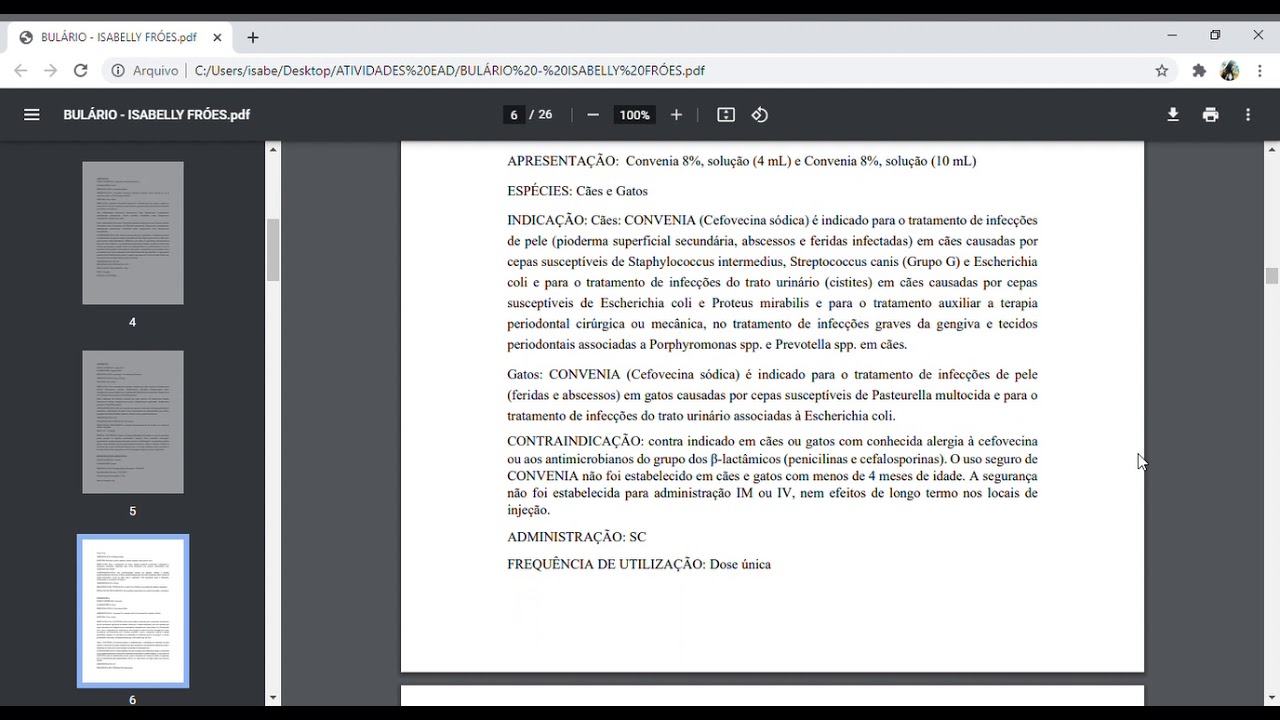Click the document scrollbar up arrow
The height and width of the screenshot is (720, 1280).
pyautogui.click(x=1272, y=150)
